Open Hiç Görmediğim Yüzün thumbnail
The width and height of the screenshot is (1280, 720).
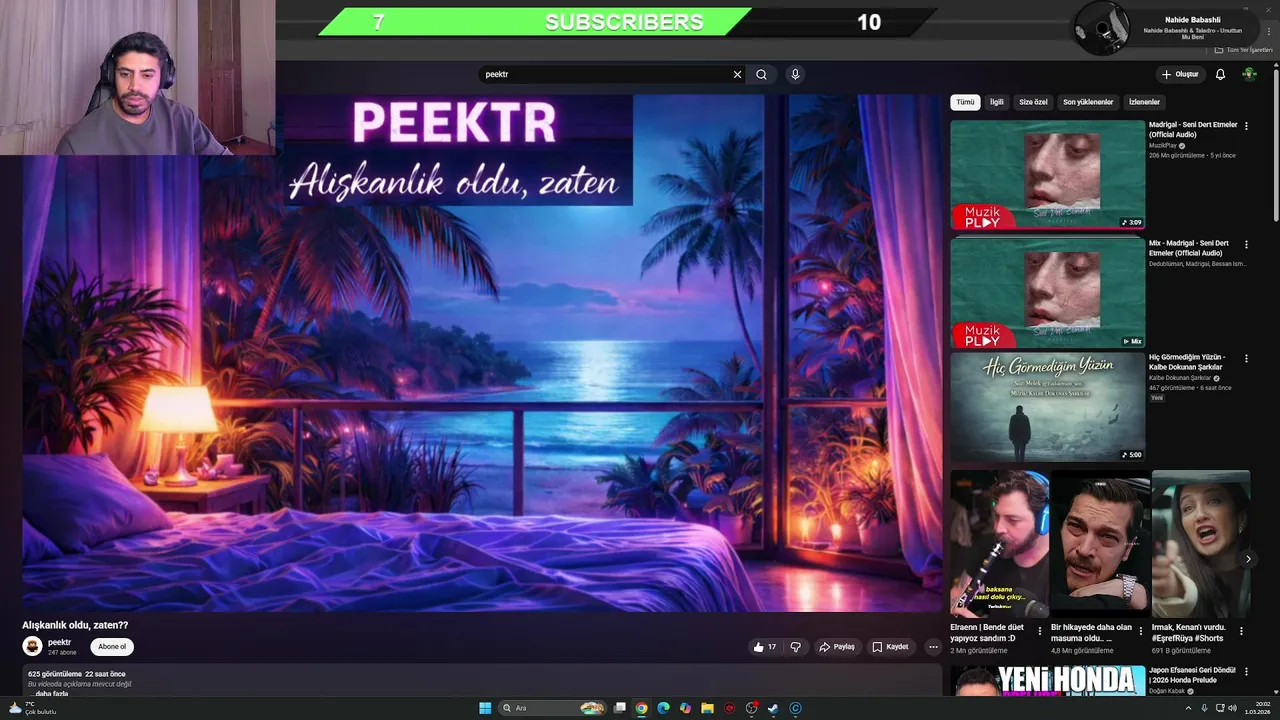click(x=1047, y=406)
